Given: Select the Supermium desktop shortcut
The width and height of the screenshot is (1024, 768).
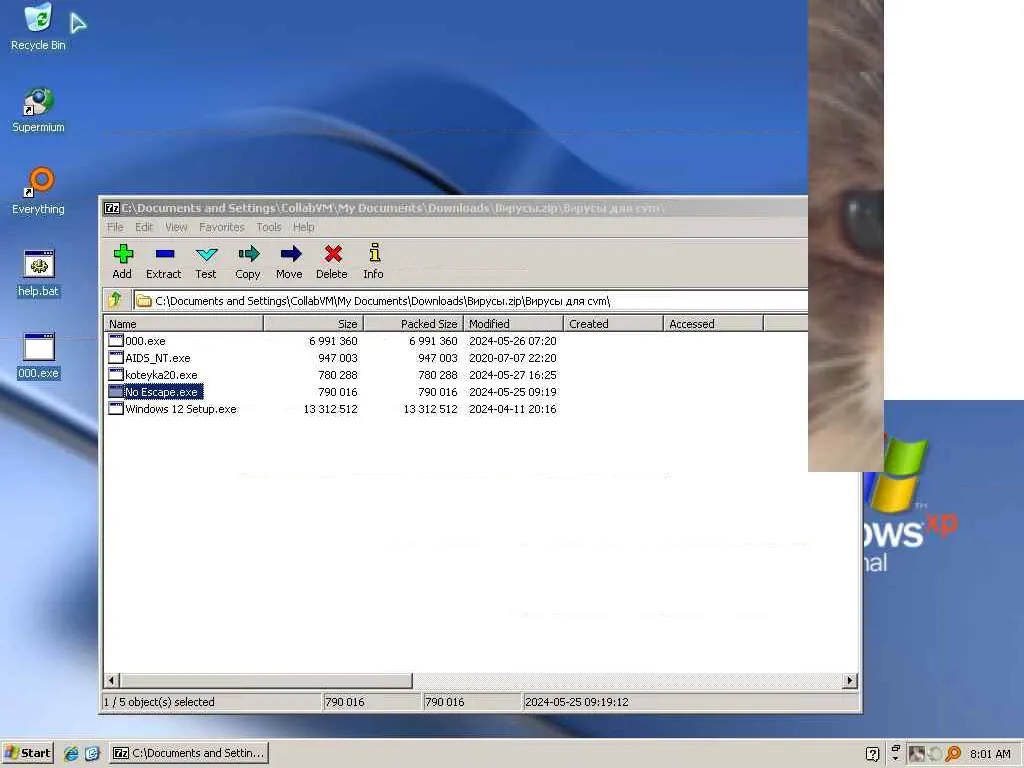Looking at the screenshot, I should (39, 110).
